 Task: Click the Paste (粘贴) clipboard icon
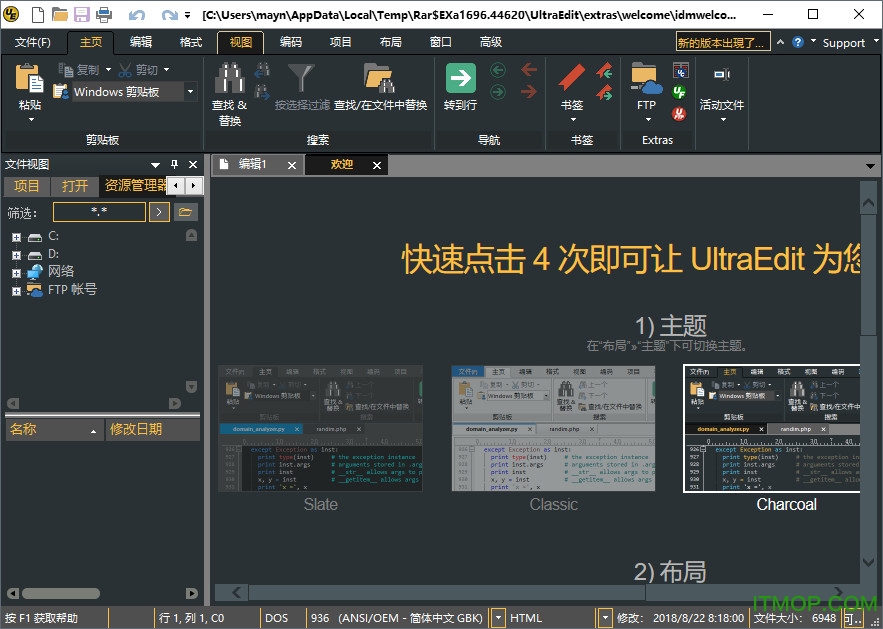29,78
